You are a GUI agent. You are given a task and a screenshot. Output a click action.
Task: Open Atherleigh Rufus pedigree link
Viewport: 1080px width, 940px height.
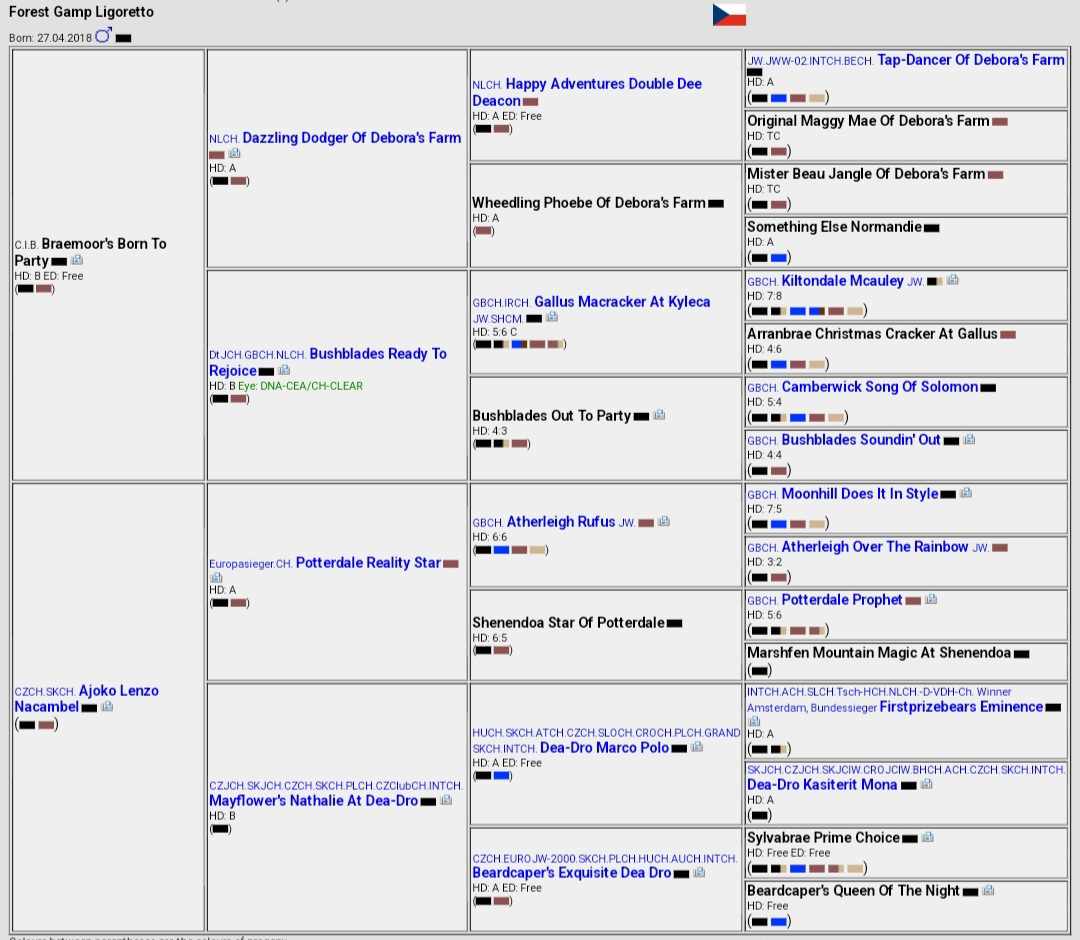pyautogui.click(x=561, y=522)
